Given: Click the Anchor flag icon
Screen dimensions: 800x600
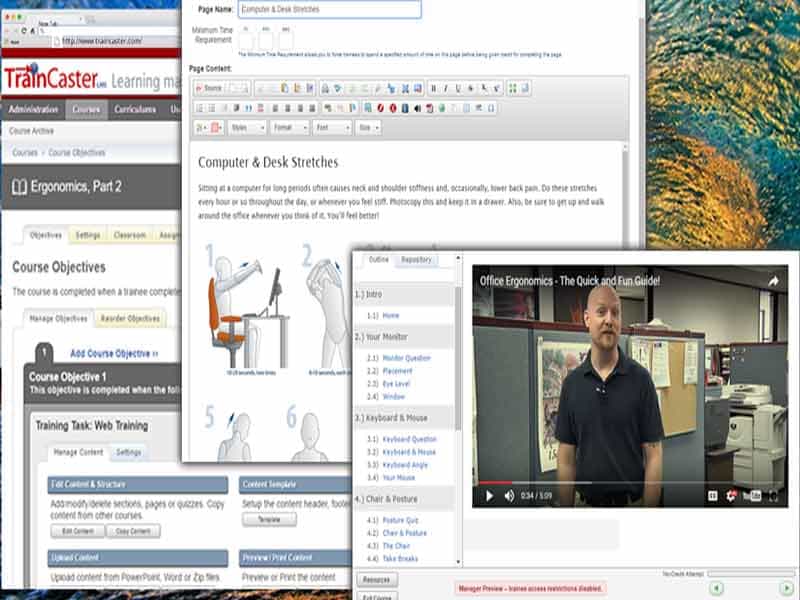Looking at the screenshot, I should click(x=353, y=108).
